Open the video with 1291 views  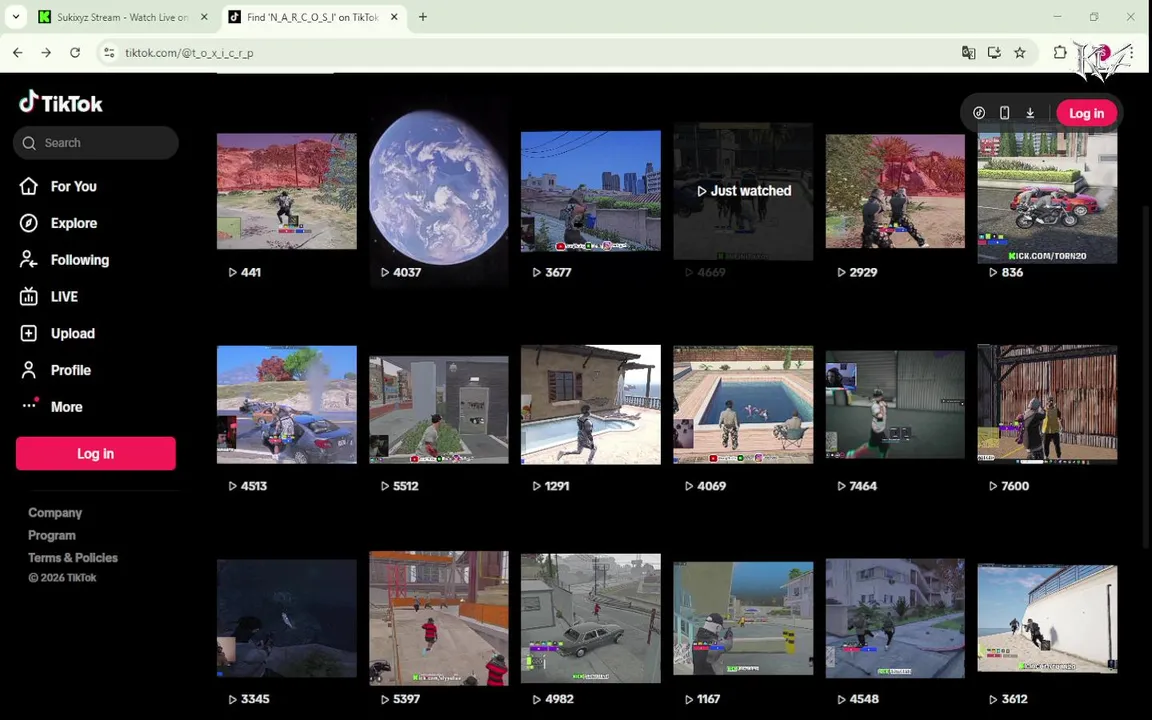point(591,404)
